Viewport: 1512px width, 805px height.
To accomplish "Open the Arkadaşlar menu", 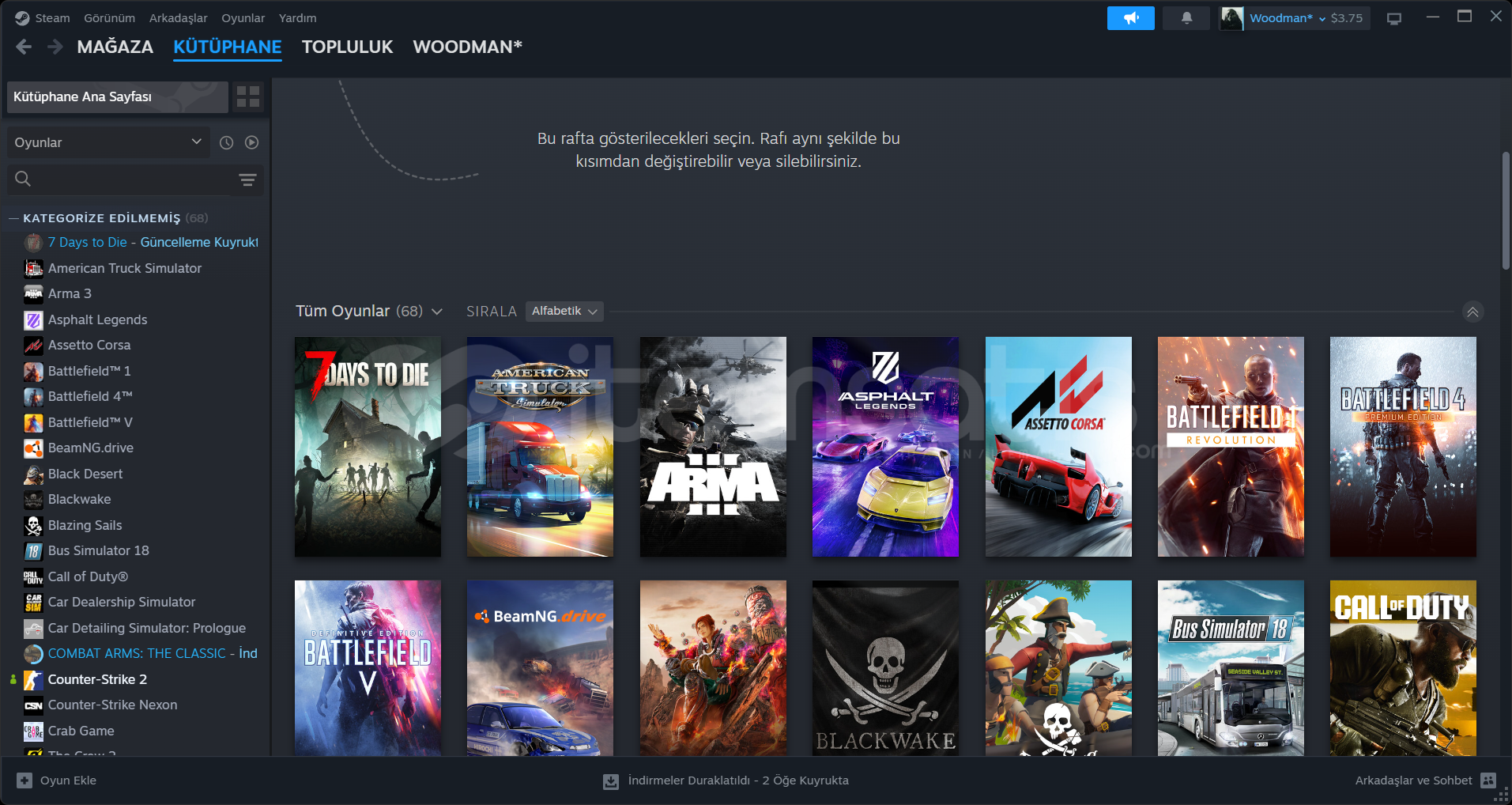I will click(179, 18).
